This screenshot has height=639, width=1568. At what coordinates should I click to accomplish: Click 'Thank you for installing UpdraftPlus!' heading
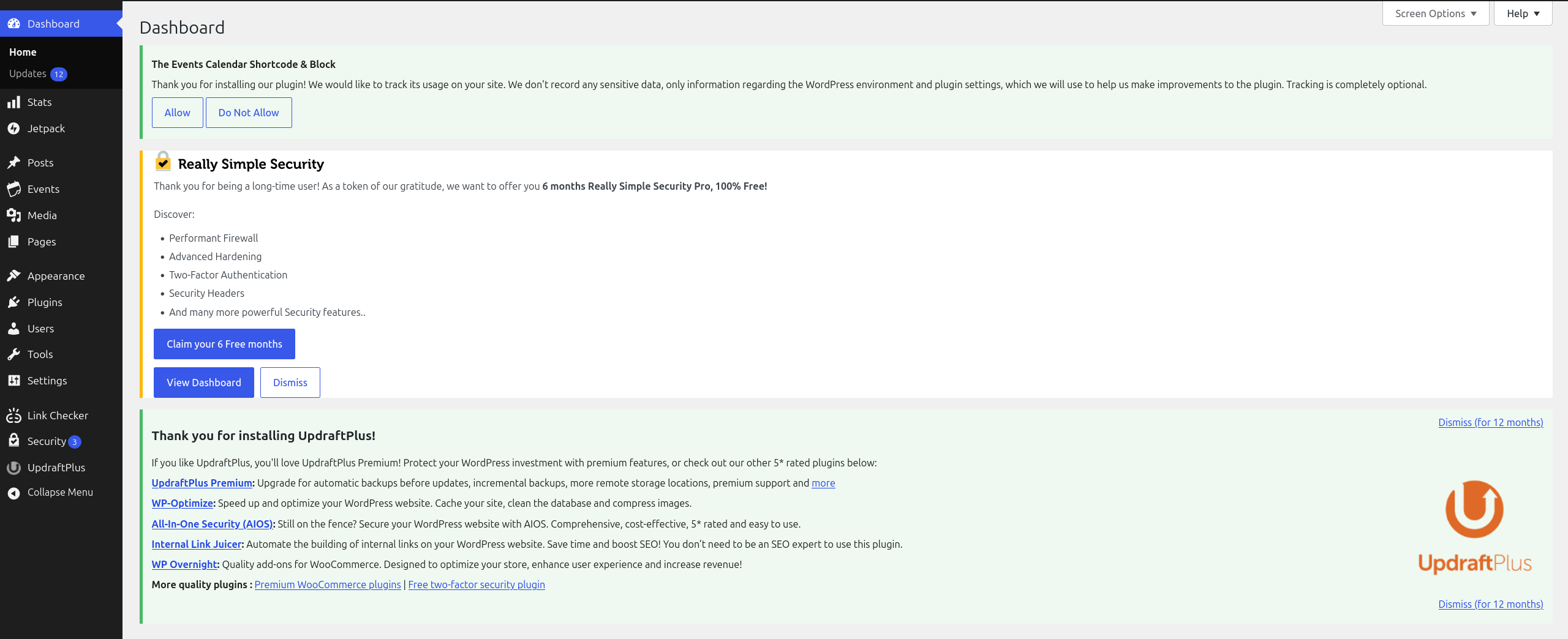pyautogui.click(x=263, y=436)
